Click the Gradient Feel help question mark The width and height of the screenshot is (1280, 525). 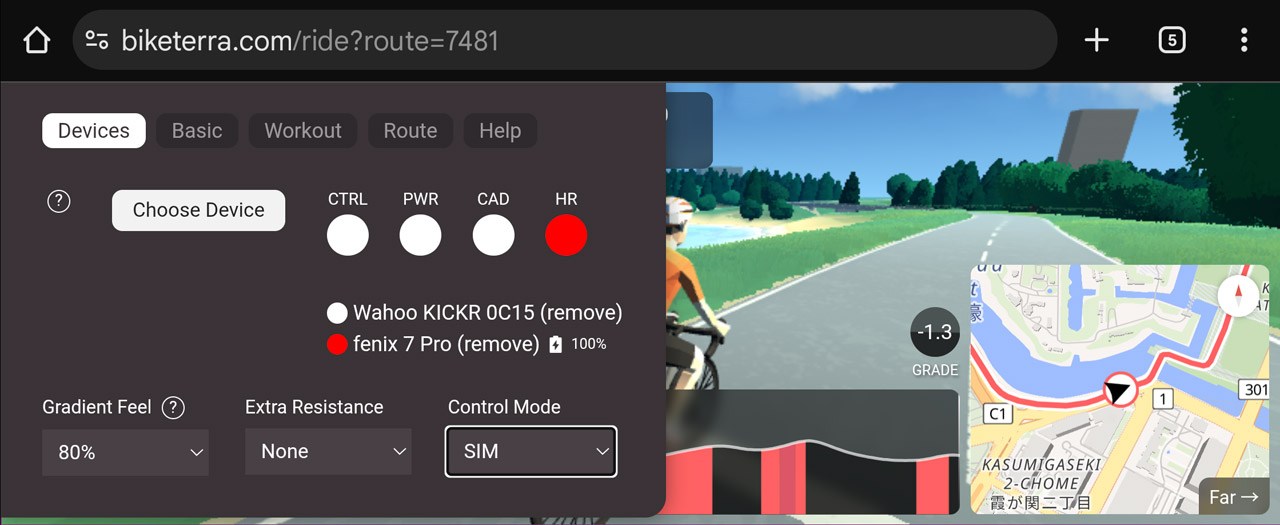pos(173,407)
